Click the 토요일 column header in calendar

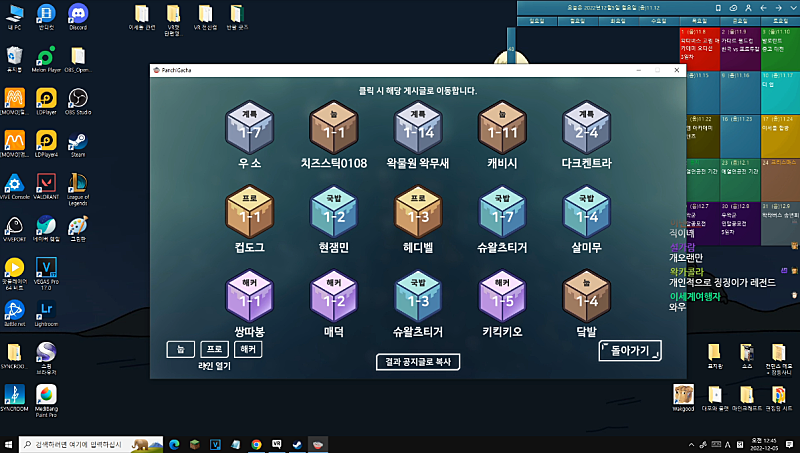click(x=780, y=21)
